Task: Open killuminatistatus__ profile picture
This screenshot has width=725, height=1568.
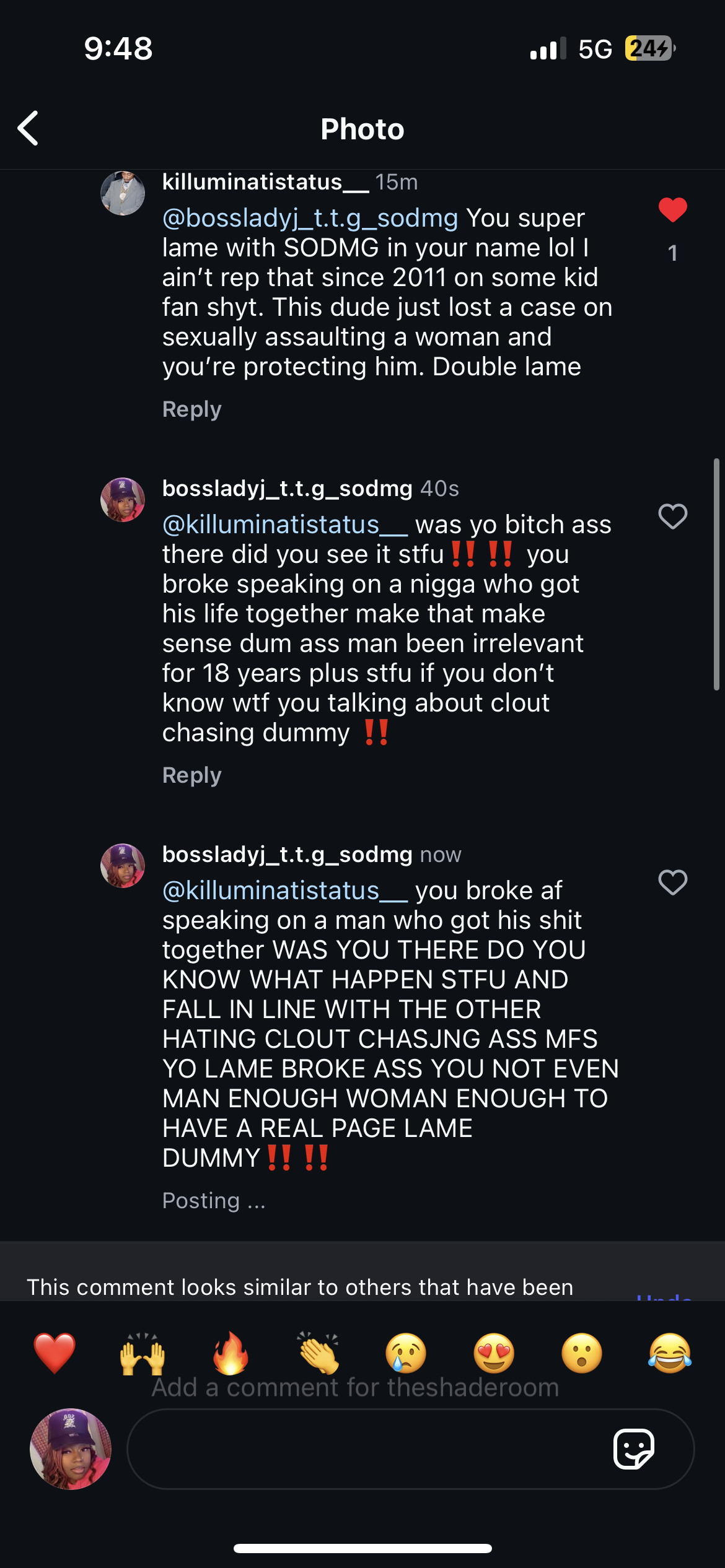Action: click(123, 193)
